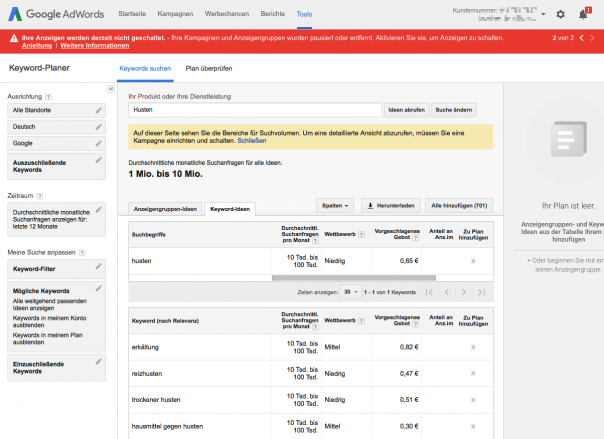
Task: Go to next page of keywords
Action: point(464,292)
